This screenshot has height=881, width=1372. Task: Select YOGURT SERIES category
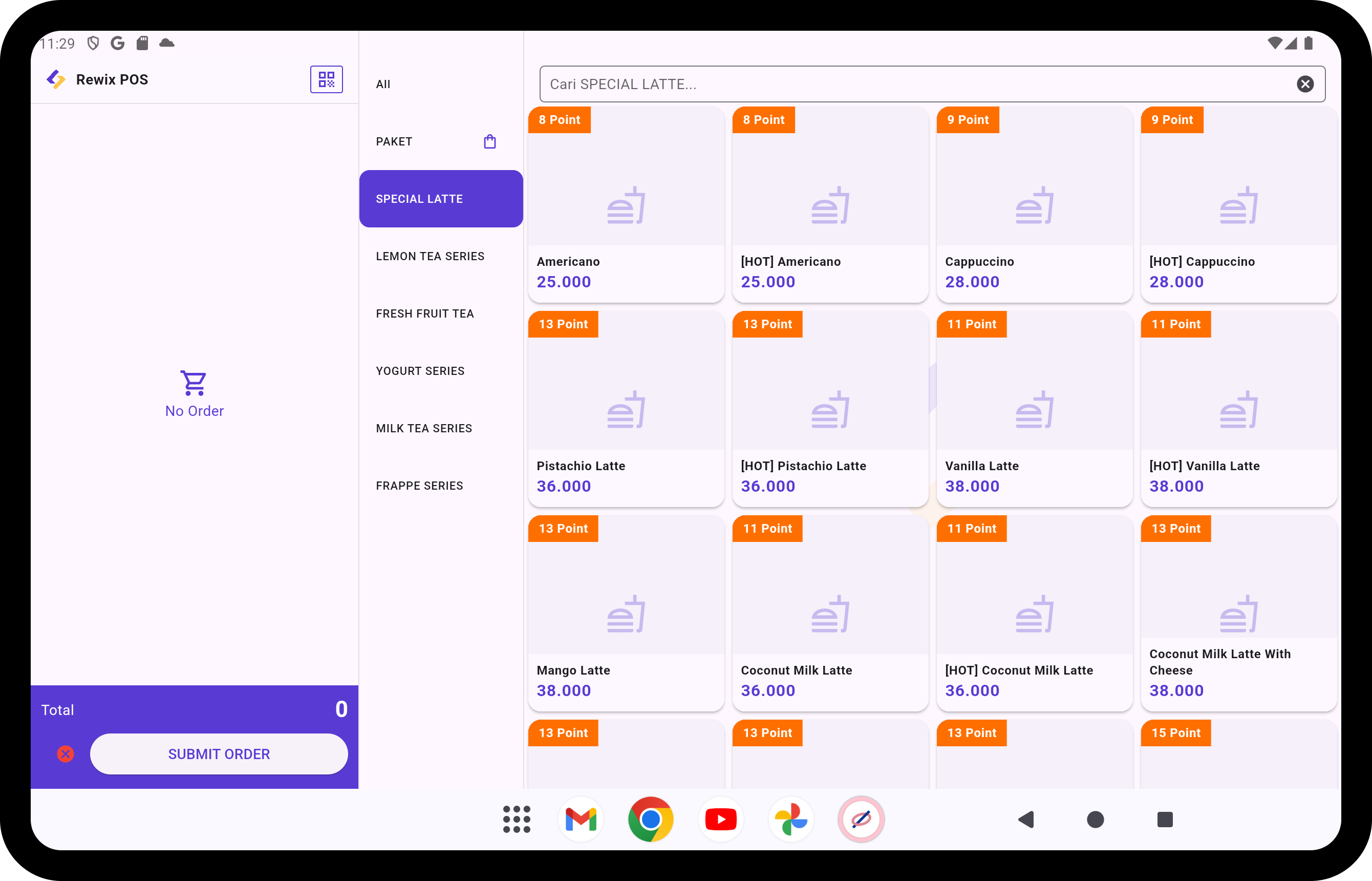pyautogui.click(x=420, y=370)
